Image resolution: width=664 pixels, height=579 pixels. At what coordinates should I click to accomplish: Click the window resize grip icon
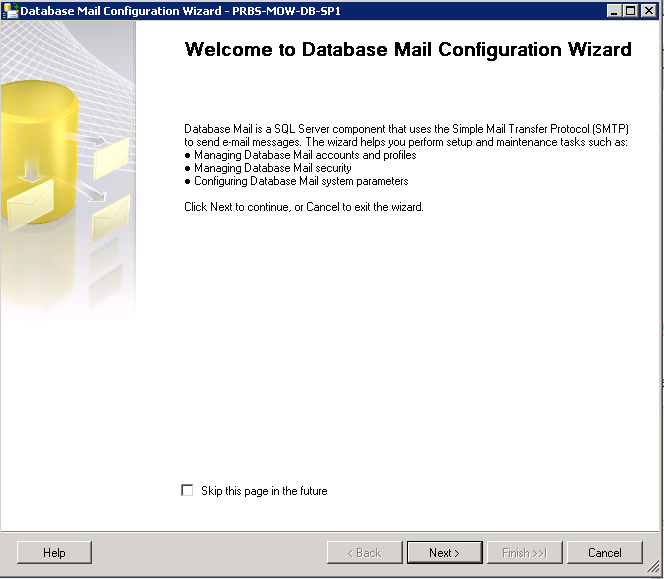coord(653,567)
